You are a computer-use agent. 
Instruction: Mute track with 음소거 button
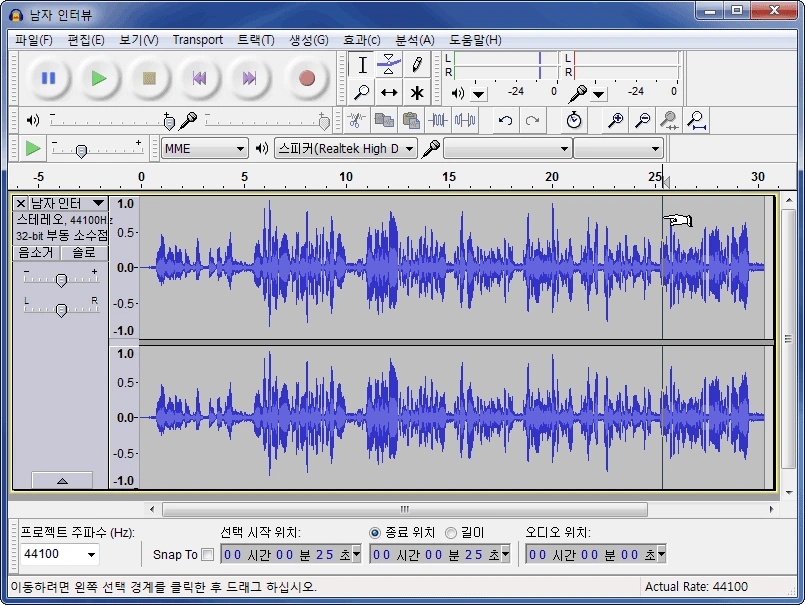(x=36, y=252)
